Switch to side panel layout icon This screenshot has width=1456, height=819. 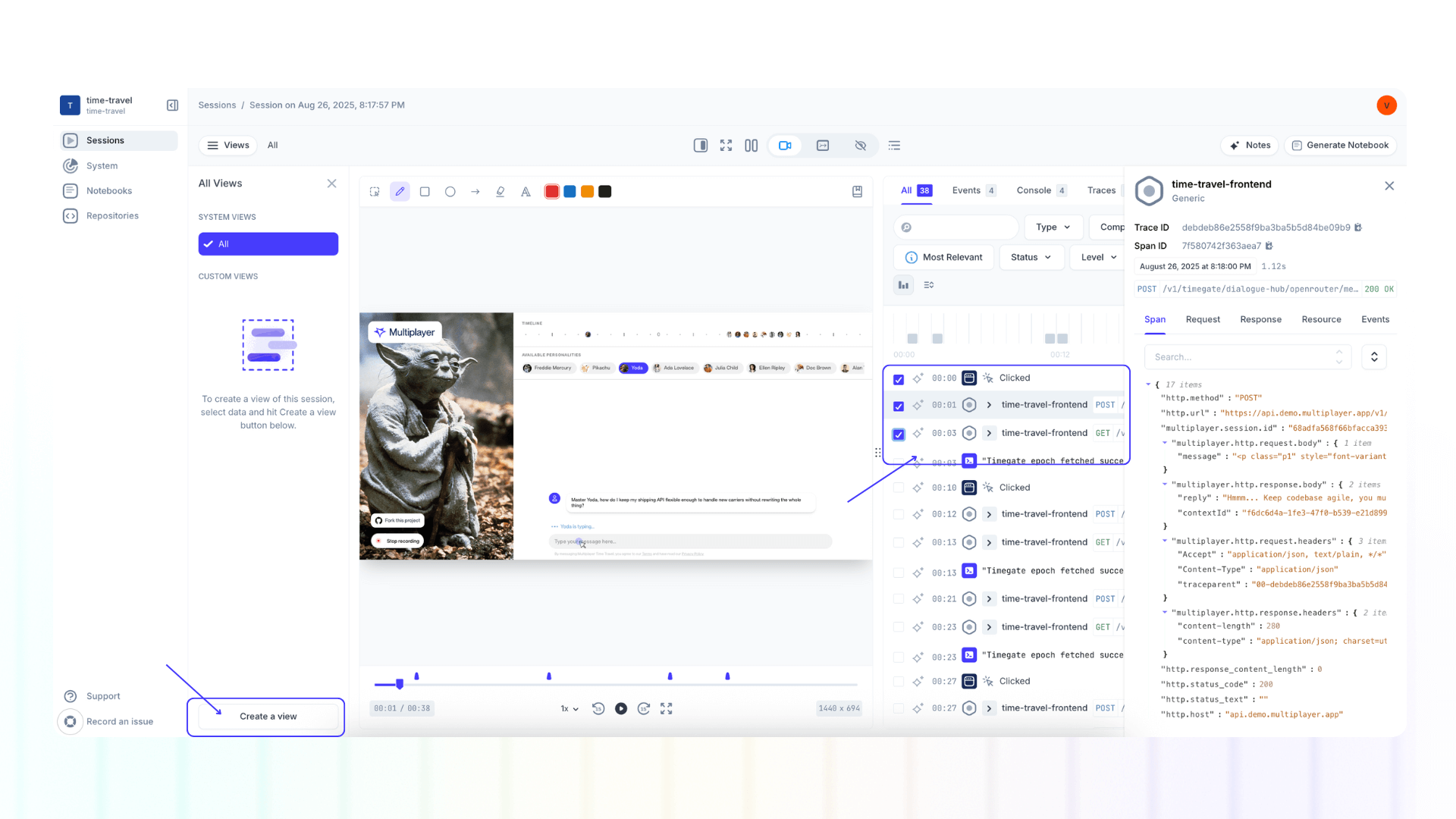tap(701, 146)
